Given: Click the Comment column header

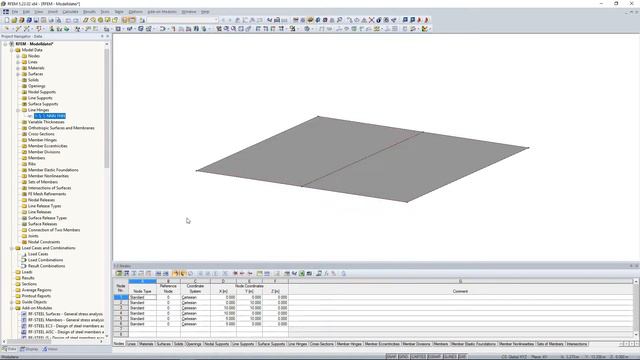Looking at the screenshot, I should 460,291.
